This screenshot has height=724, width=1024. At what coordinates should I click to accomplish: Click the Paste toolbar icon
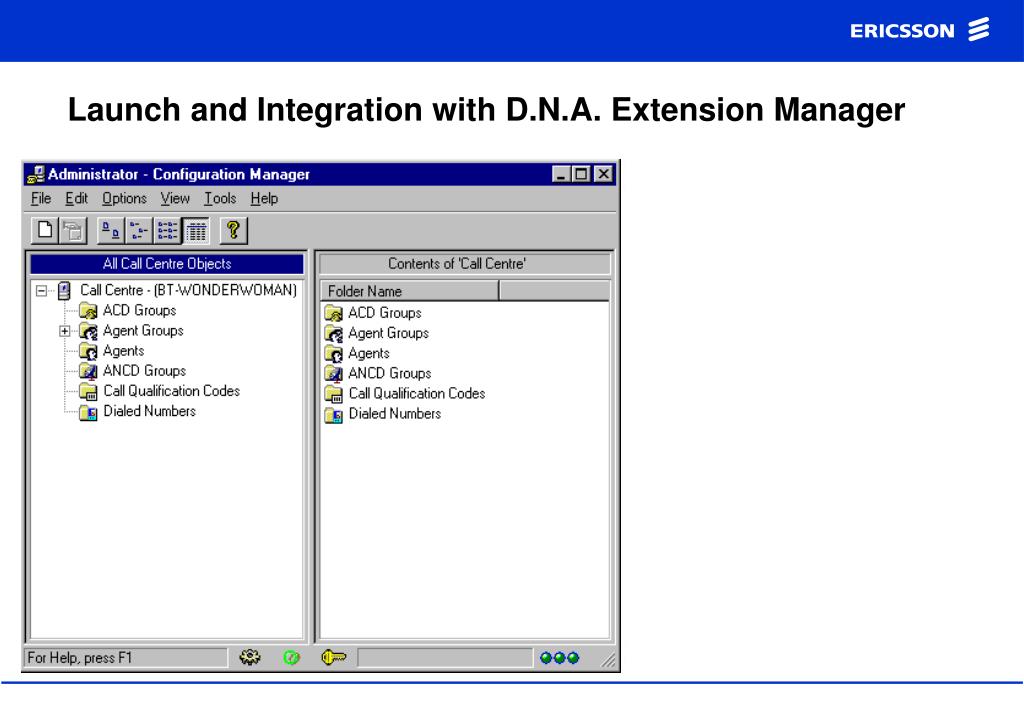(73, 230)
